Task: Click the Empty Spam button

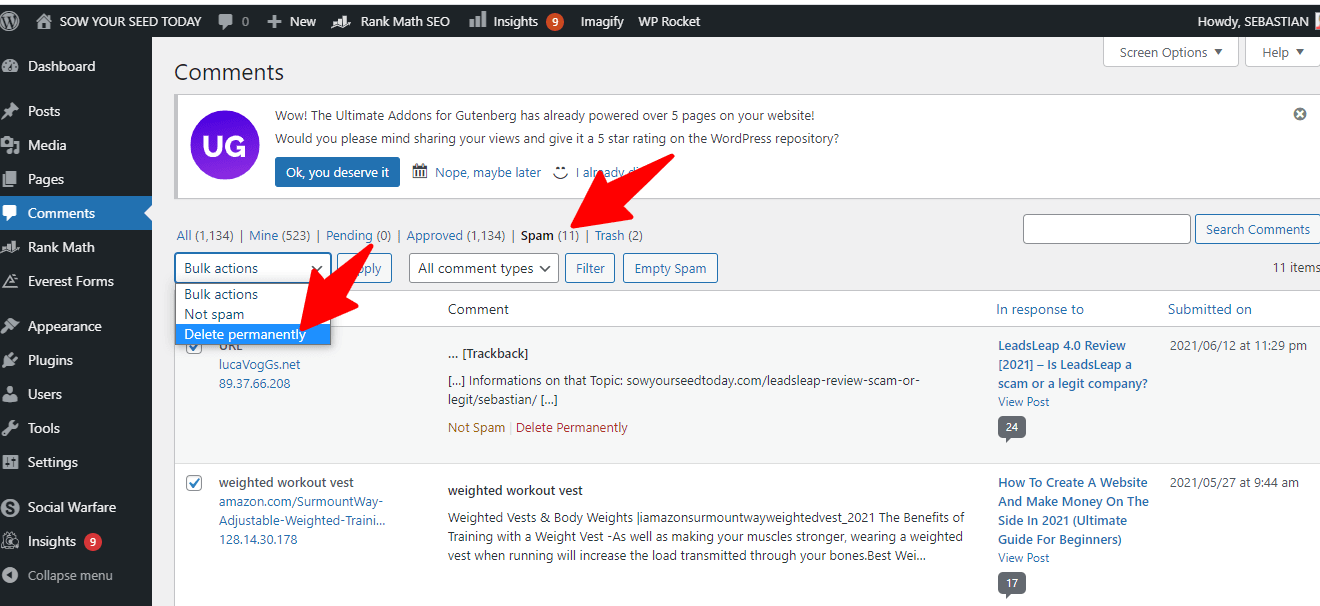Action: coord(670,268)
